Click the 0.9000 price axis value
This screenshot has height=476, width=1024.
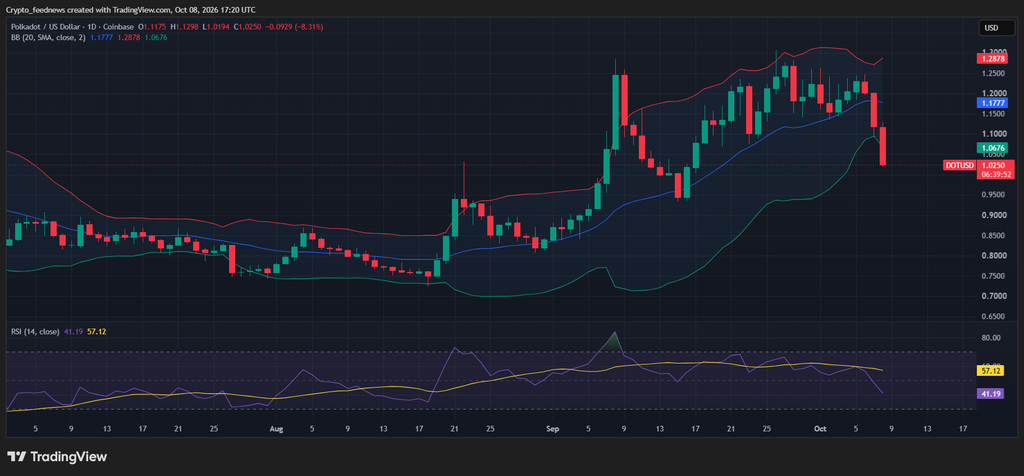(993, 215)
